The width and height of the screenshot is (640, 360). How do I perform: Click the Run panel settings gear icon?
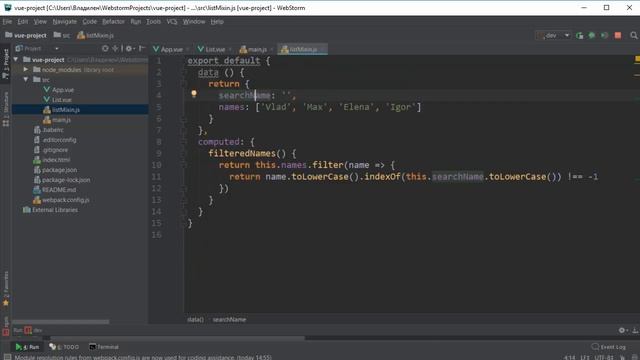(x=622, y=330)
